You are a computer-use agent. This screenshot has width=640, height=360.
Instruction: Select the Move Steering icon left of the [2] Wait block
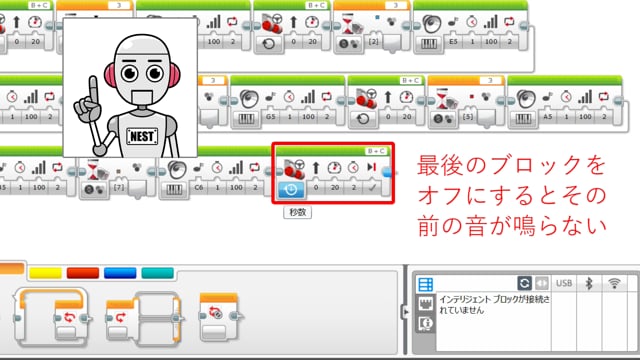click(x=272, y=24)
